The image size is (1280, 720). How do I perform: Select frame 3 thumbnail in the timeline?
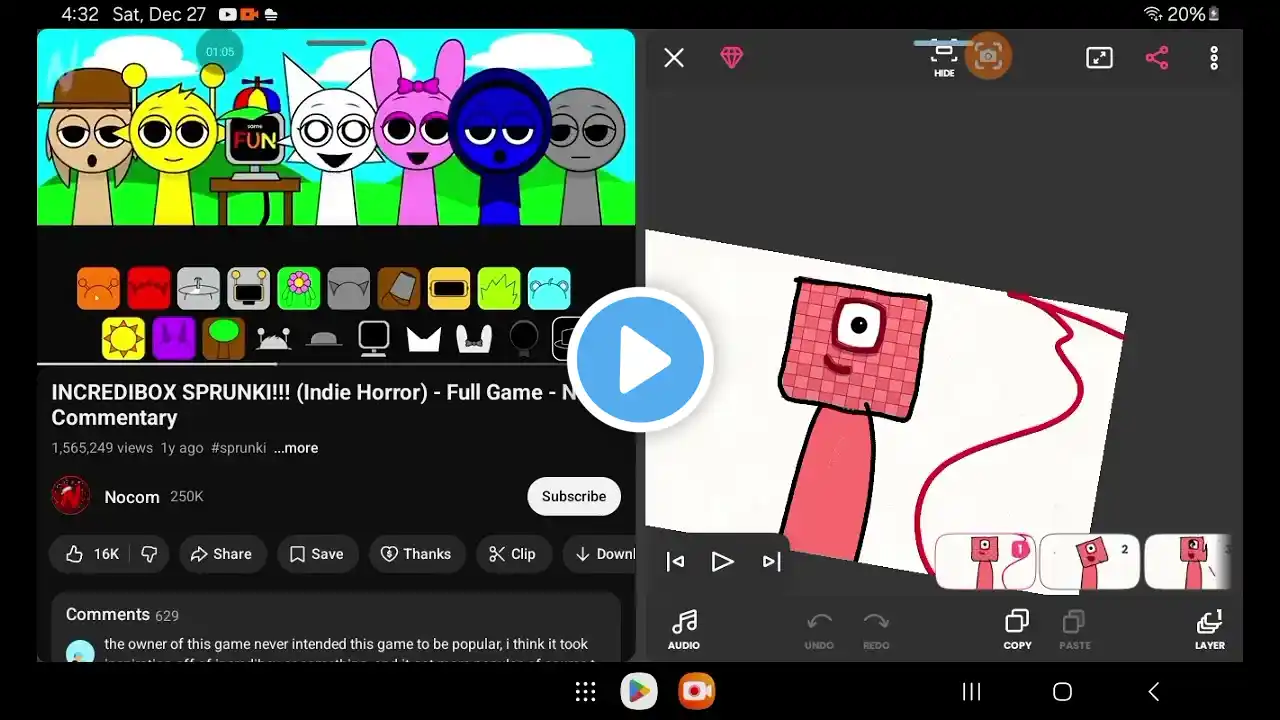[x=1188, y=562]
